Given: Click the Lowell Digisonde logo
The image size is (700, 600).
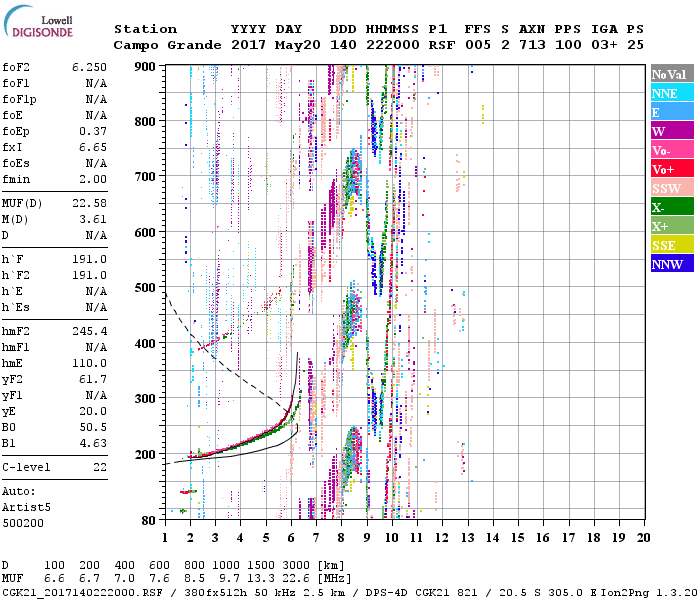Looking at the screenshot, I should 38,21.
